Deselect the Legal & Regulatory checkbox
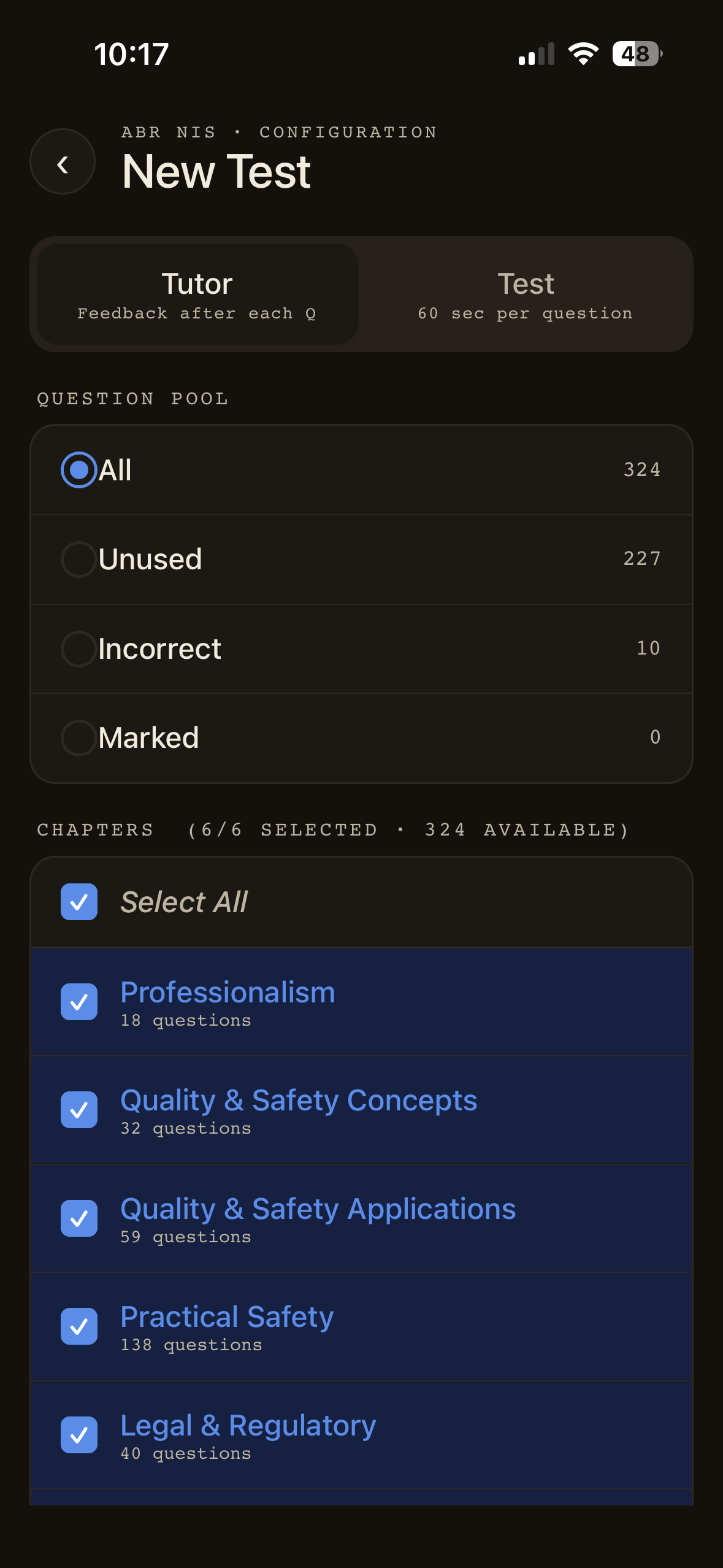723x1568 pixels. 79,1435
